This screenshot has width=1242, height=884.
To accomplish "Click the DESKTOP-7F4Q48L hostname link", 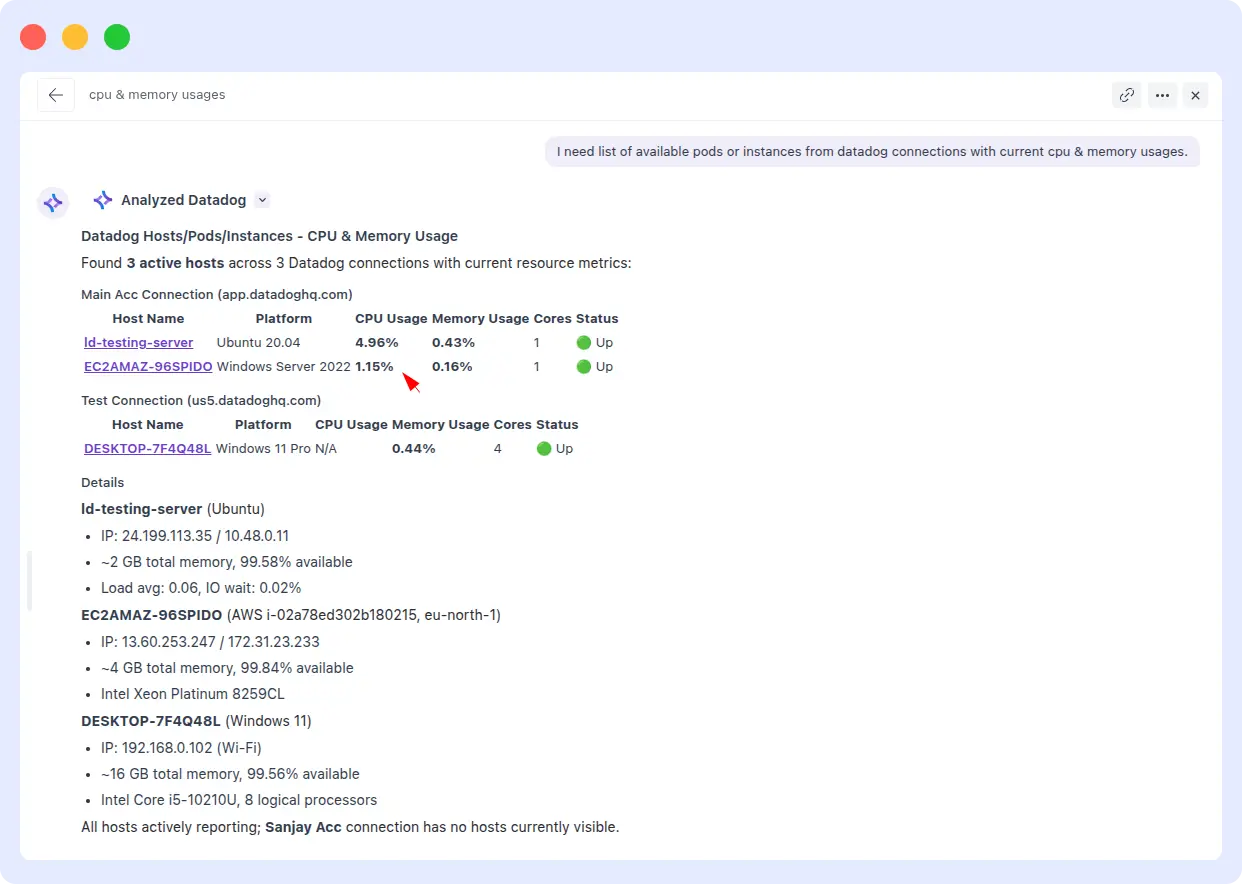I will click(147, 448).
